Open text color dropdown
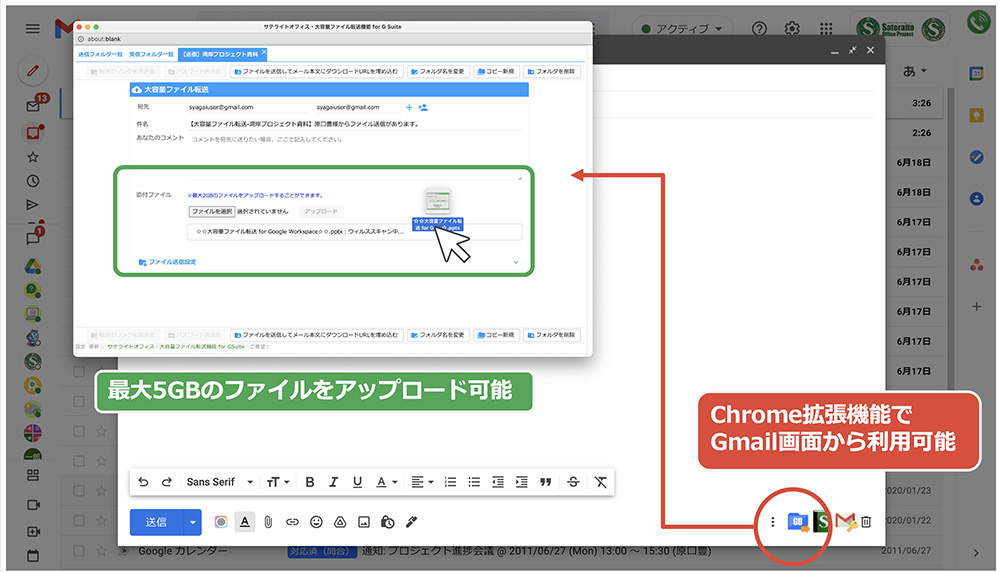Viewport: 1000px width, 572px height. coord(386,482)
